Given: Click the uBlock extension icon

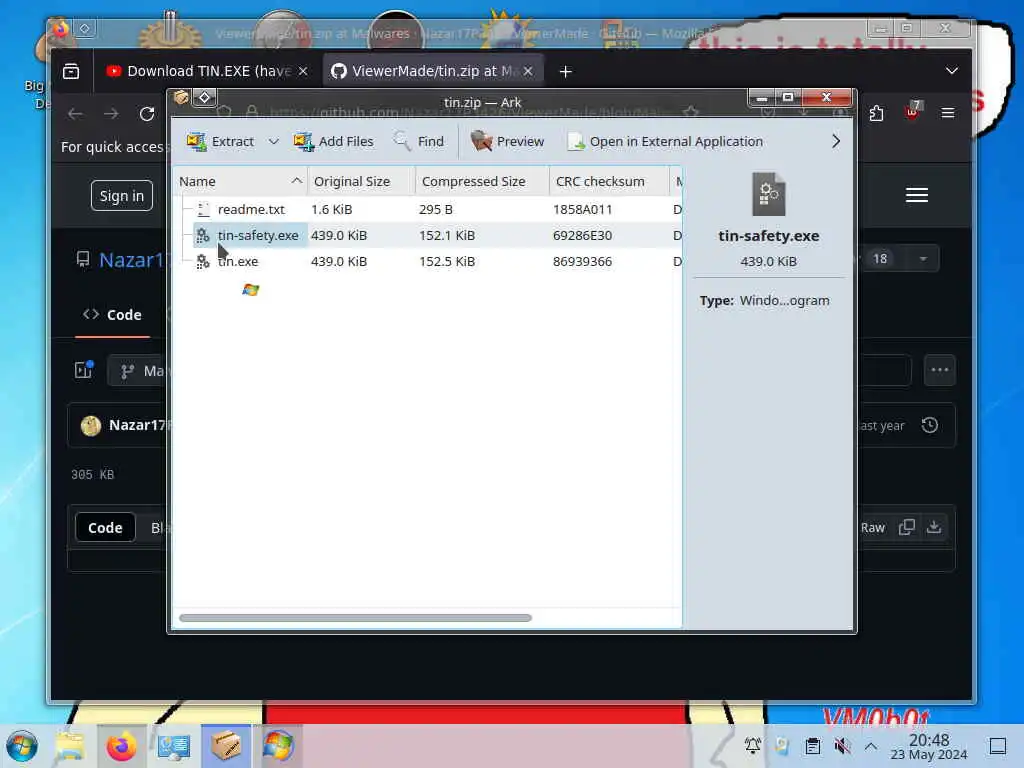Looking at the screenshot, I should tap(912, 112).
